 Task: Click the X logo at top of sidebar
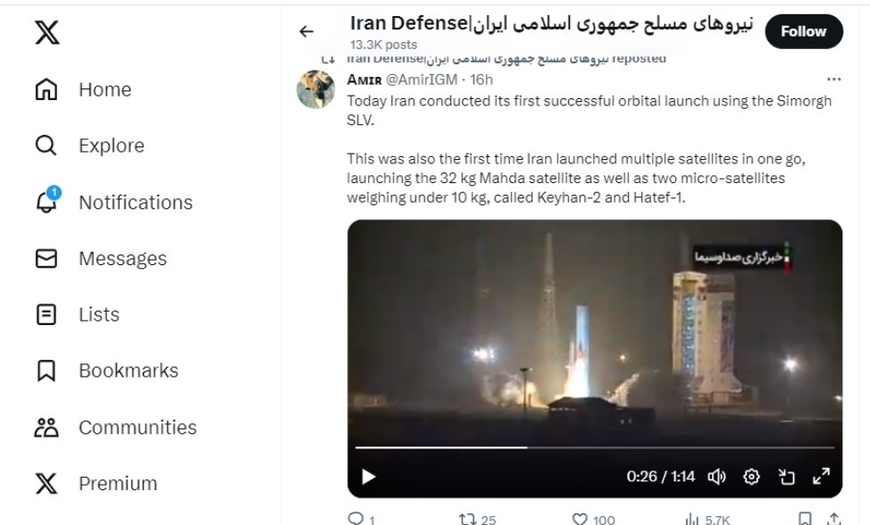pyautogui.click(x=47, y=32)
